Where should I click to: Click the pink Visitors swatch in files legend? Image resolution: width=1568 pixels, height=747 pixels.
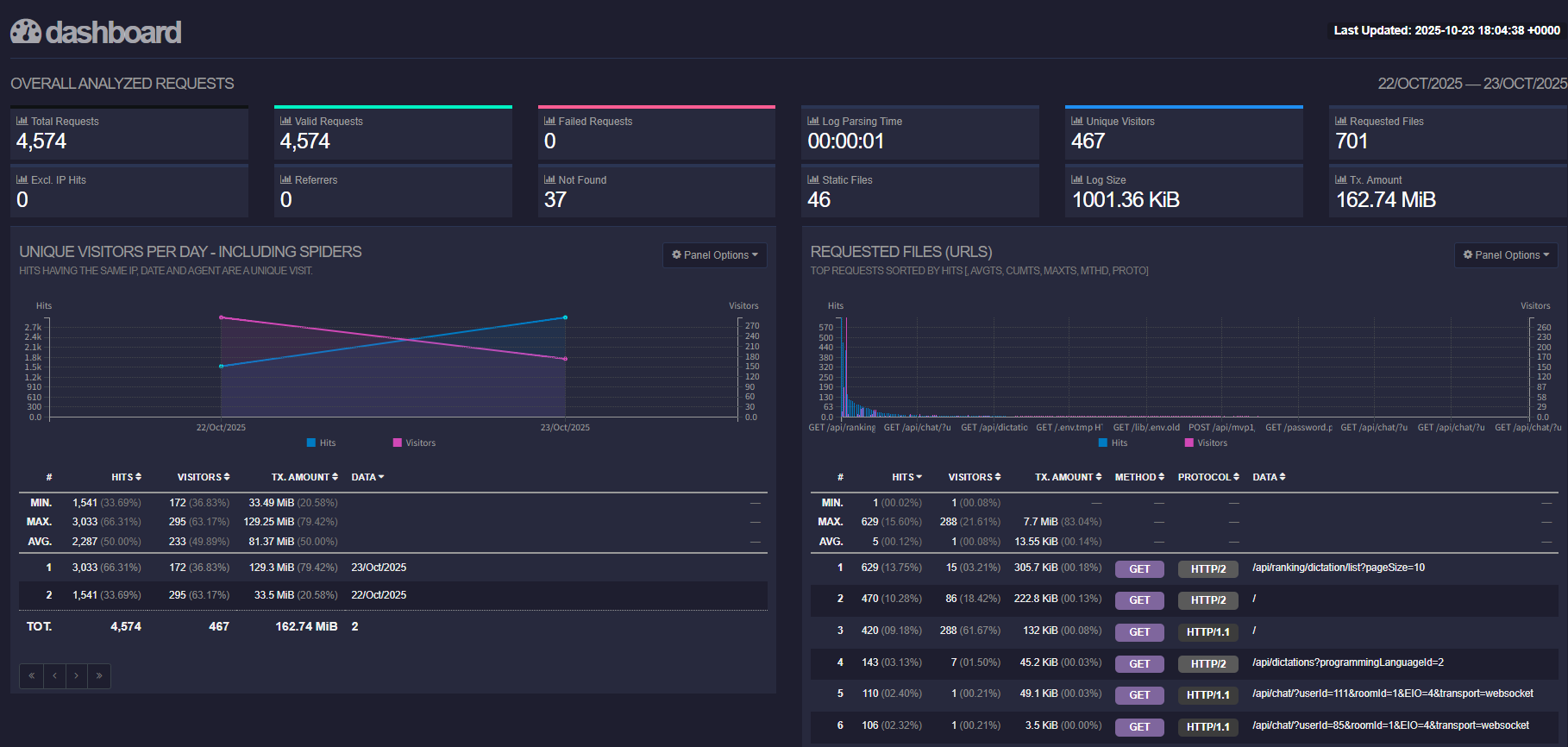point(1189,443)
